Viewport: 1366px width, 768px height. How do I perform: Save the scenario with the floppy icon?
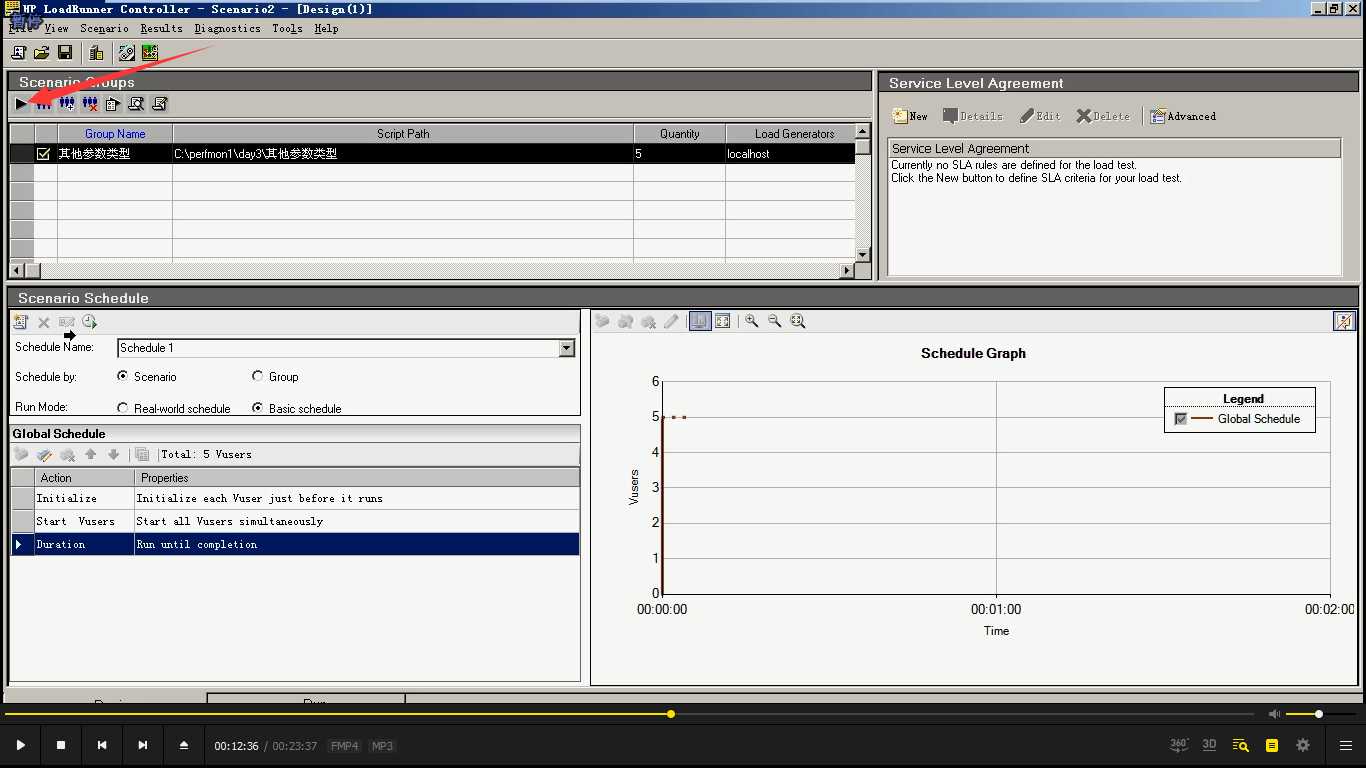click(x=65, y=52)
